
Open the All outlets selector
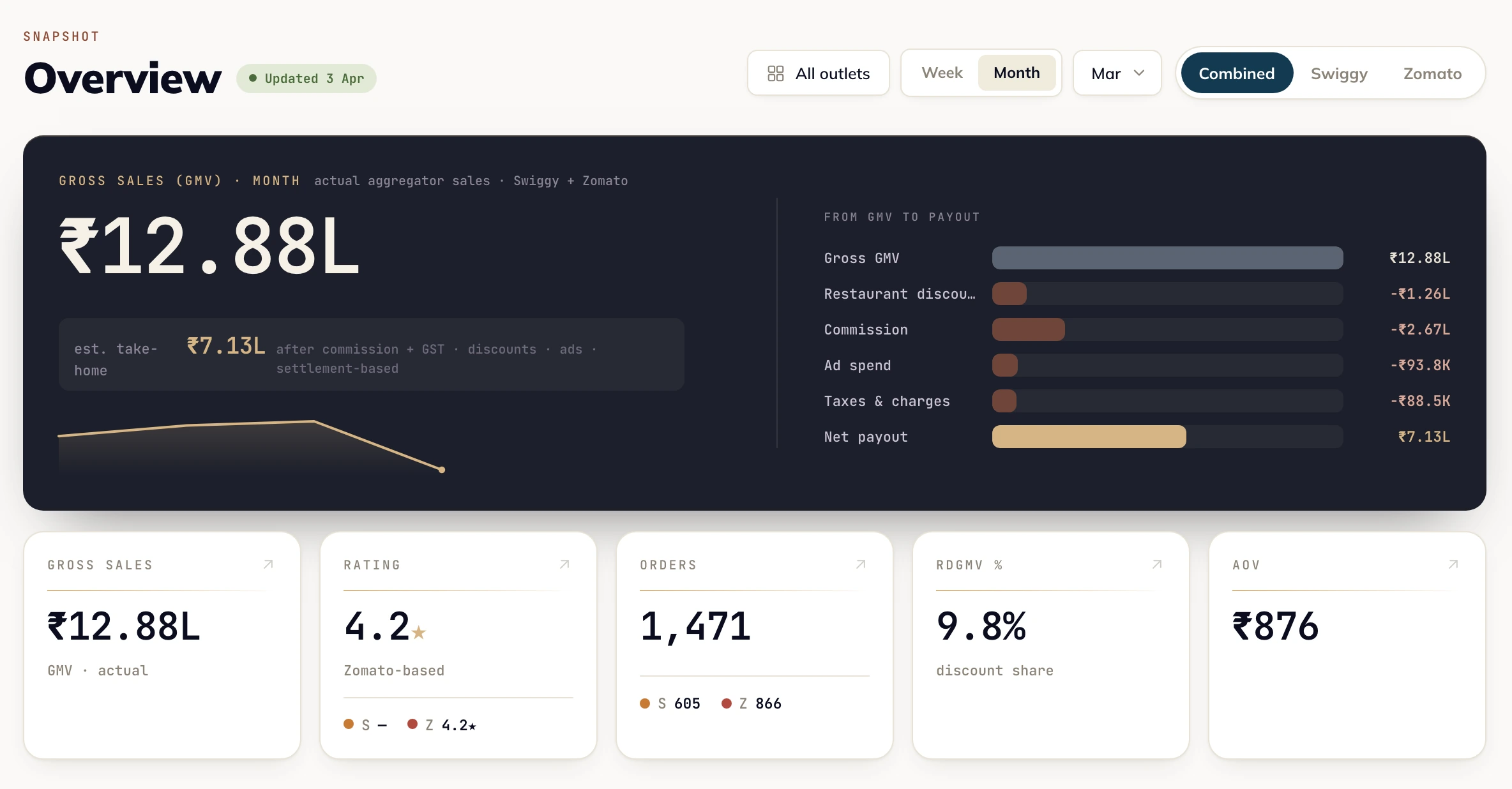coord(819,73)
